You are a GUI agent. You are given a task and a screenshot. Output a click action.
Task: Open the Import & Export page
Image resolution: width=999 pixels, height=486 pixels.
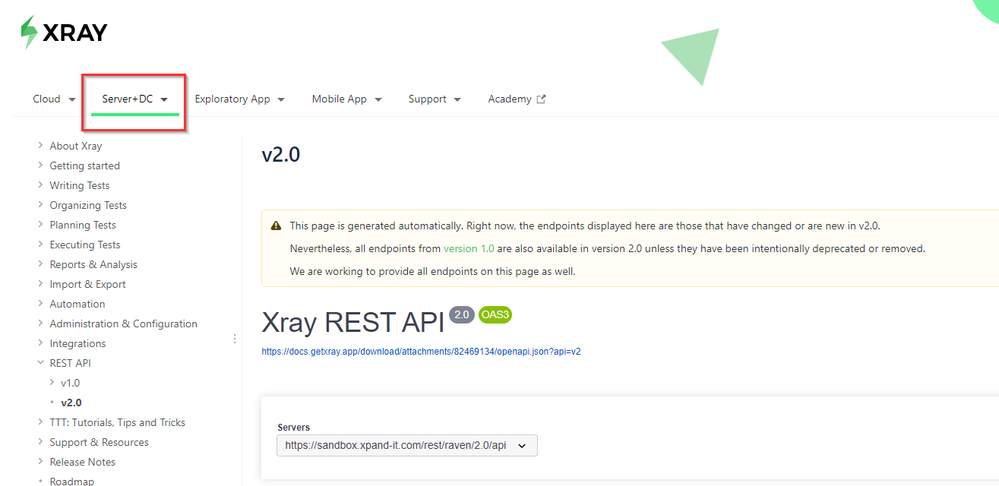[x=88, y=284]
